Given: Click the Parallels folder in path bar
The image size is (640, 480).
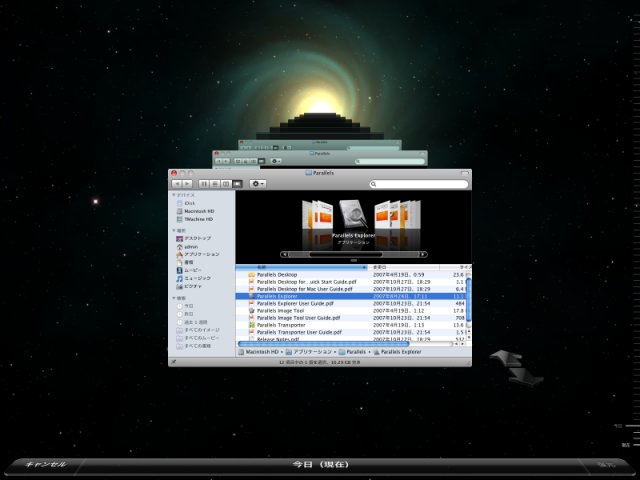Looking at the screenshot, I should 353,352.
